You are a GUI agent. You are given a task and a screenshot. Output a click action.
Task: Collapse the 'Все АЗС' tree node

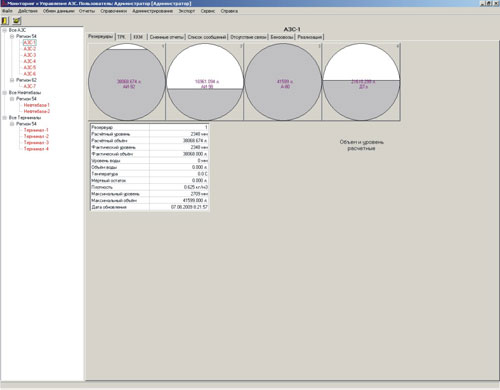tap(5, 30)
